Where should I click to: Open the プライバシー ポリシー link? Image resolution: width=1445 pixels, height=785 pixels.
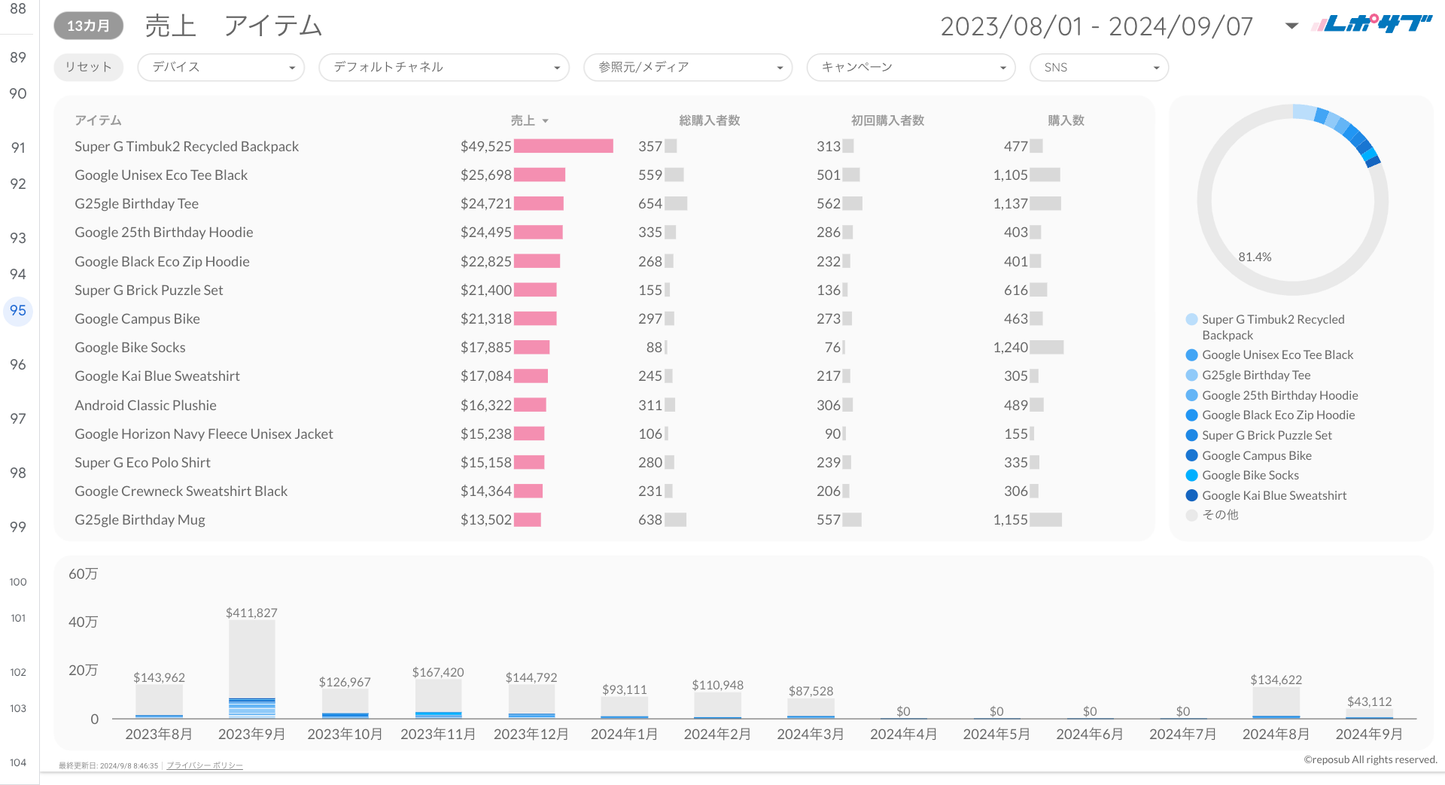click(204, 765)
